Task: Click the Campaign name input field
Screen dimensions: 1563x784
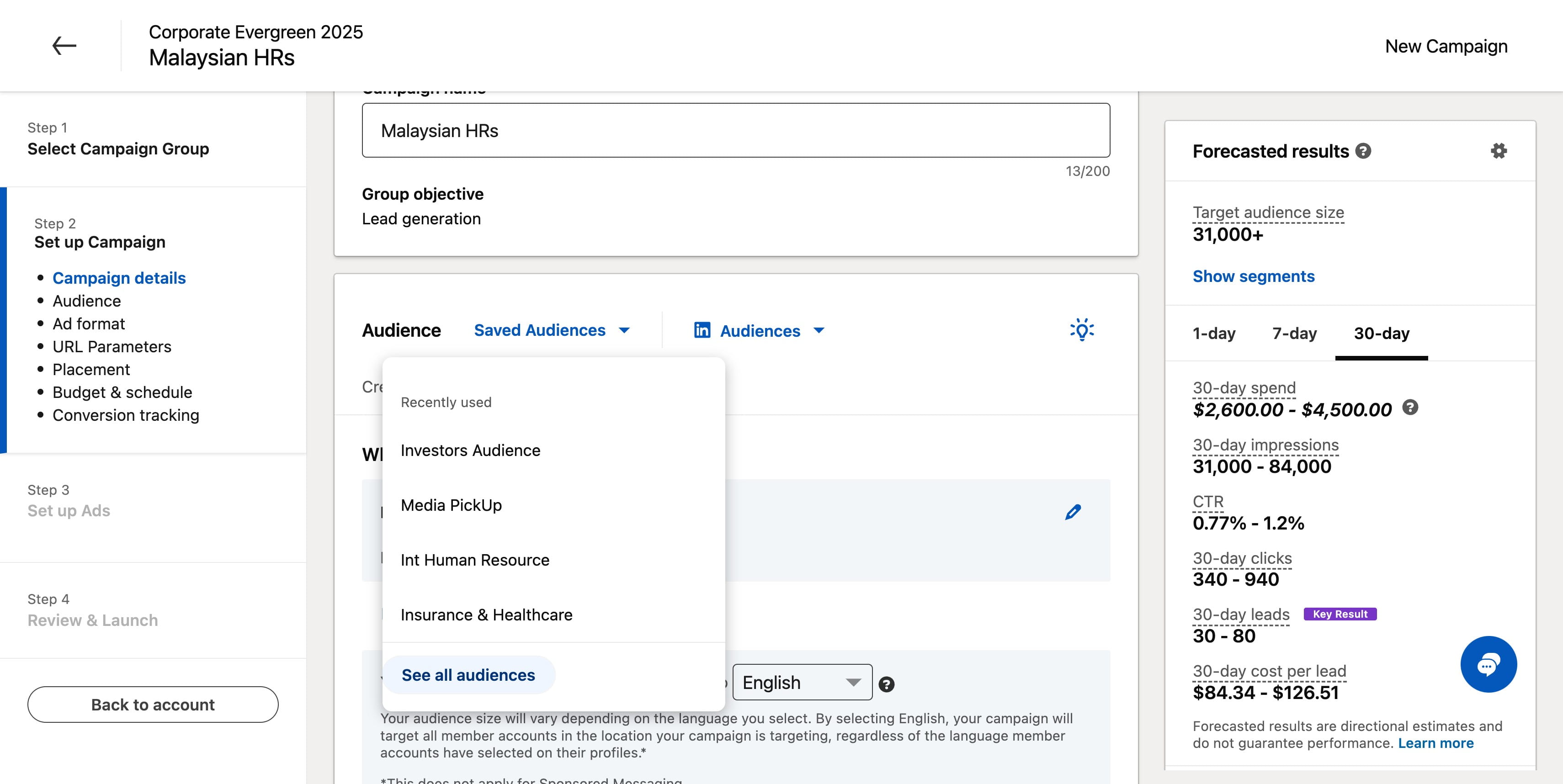Action: point(735,130)
